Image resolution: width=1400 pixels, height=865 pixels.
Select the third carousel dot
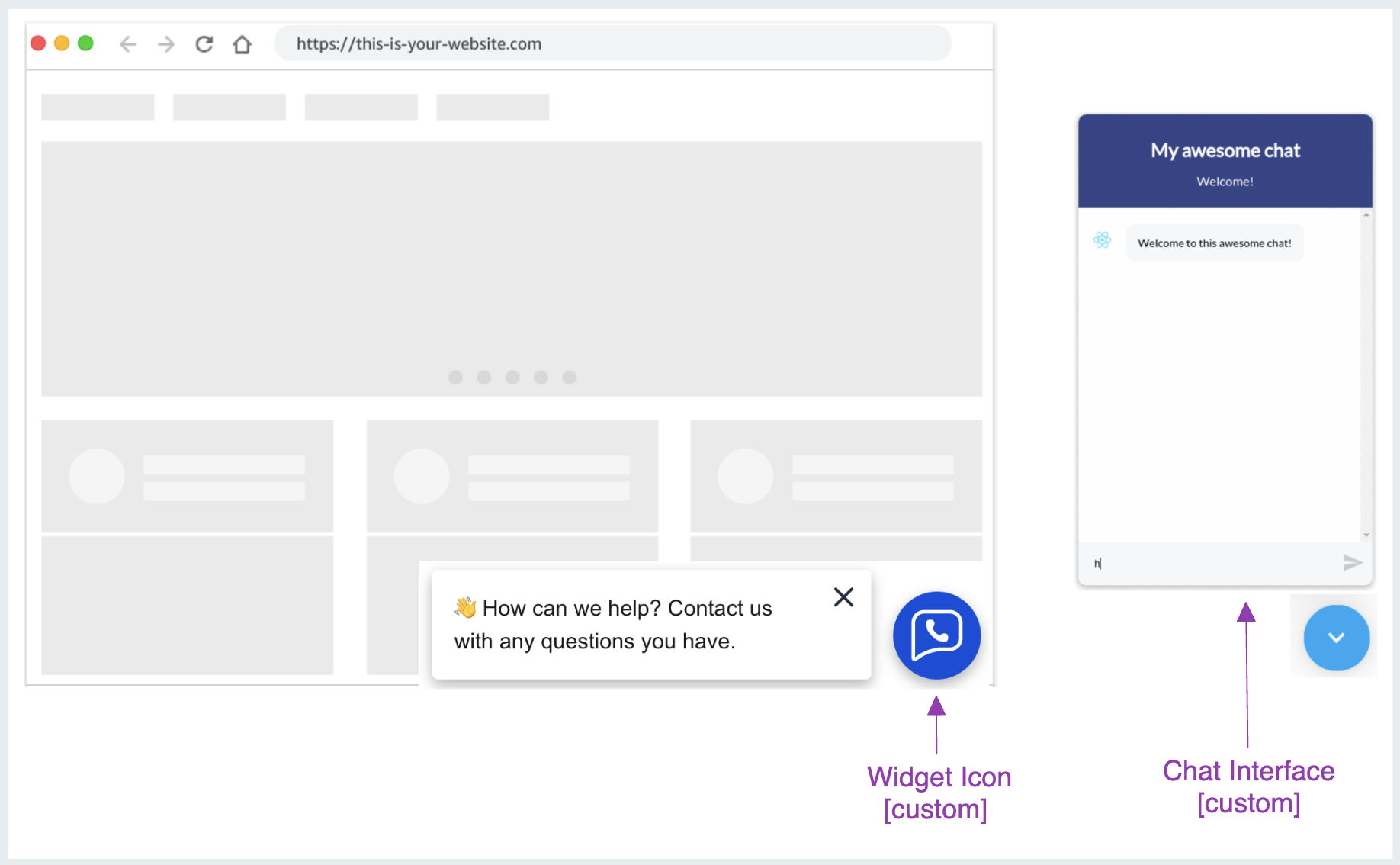coord(512,378)
